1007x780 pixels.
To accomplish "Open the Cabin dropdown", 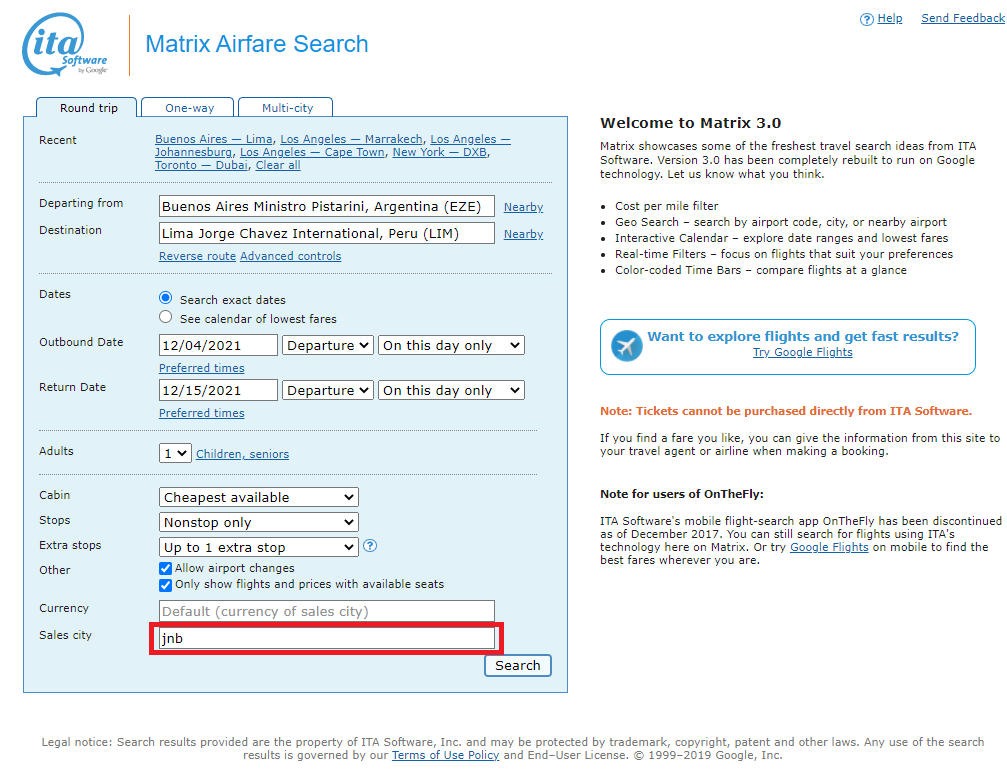I will click(x=258, y=497).
